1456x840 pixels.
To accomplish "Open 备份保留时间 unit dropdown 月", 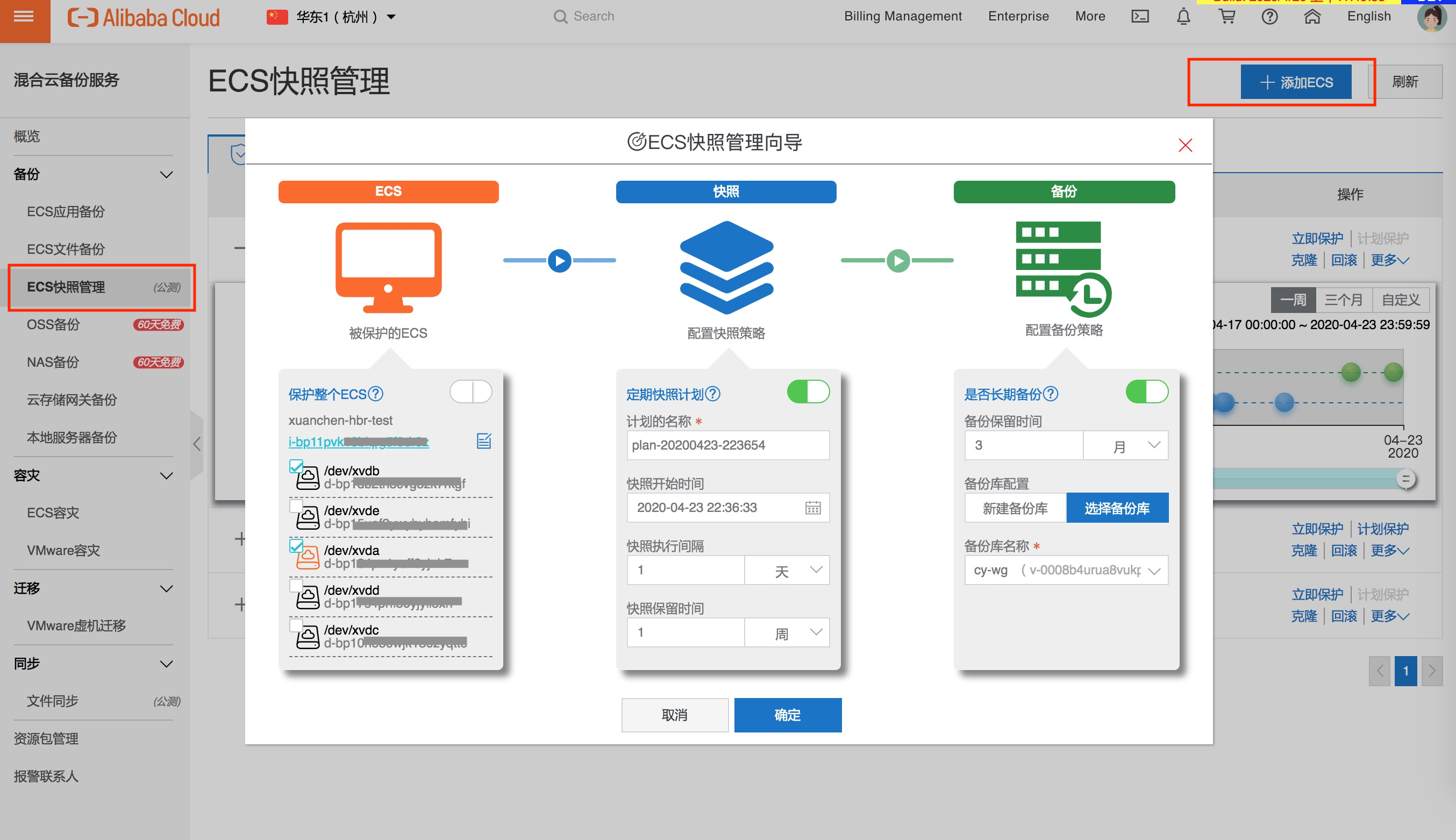I will pyautogui.click(x=1125, y=445).
